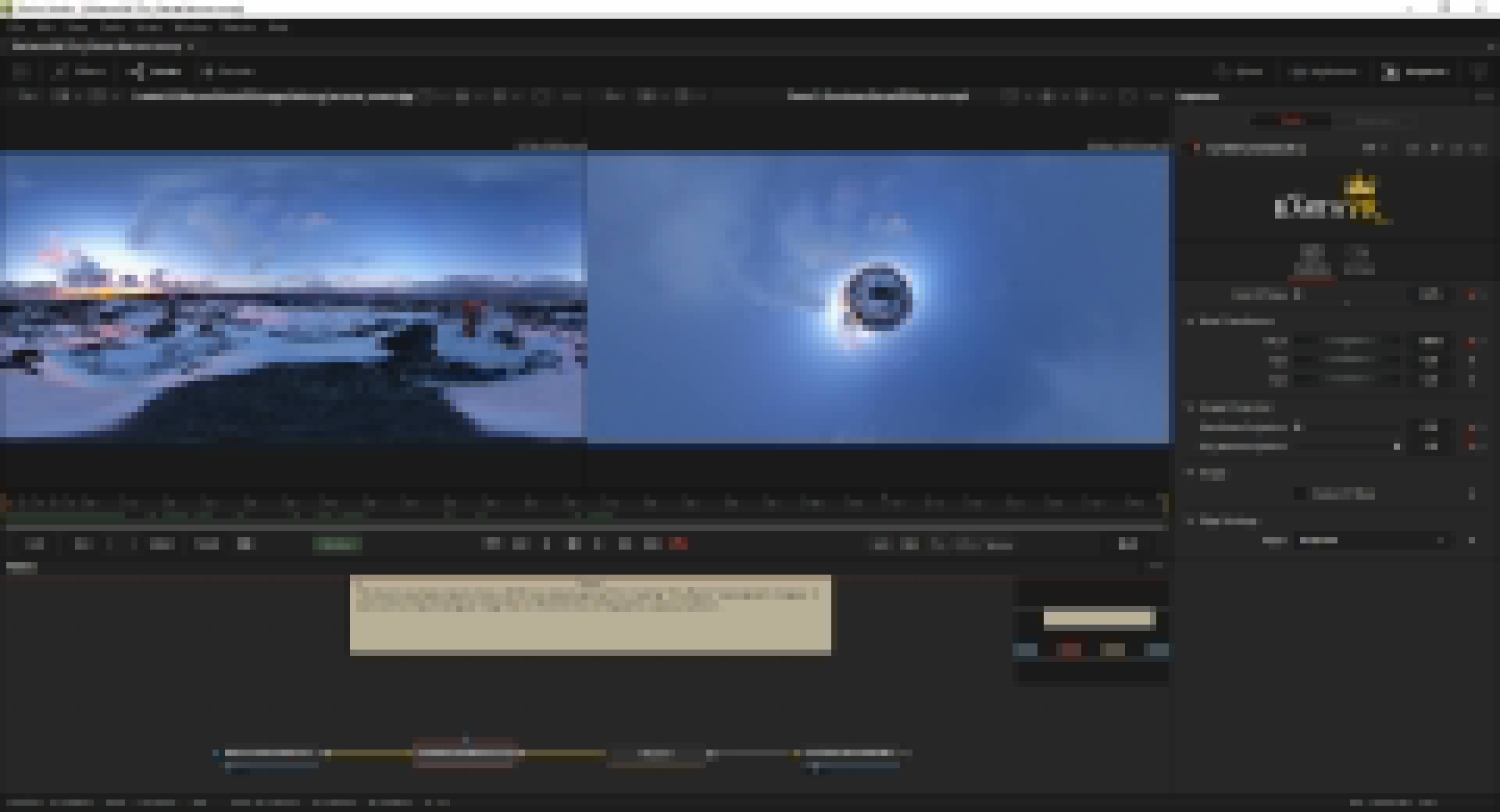Screen dimensions: 1500x812
Task: Jump to the last frame with the transport control
Action: click(652, 543)
